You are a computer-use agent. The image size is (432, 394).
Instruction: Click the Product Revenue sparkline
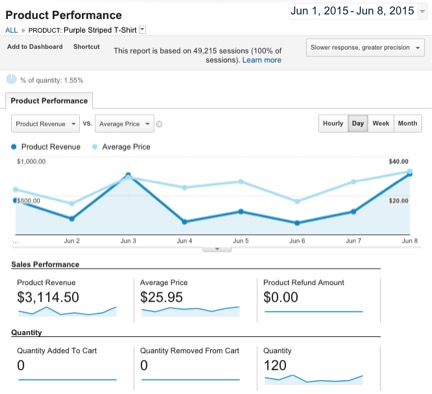click(67, 311)
